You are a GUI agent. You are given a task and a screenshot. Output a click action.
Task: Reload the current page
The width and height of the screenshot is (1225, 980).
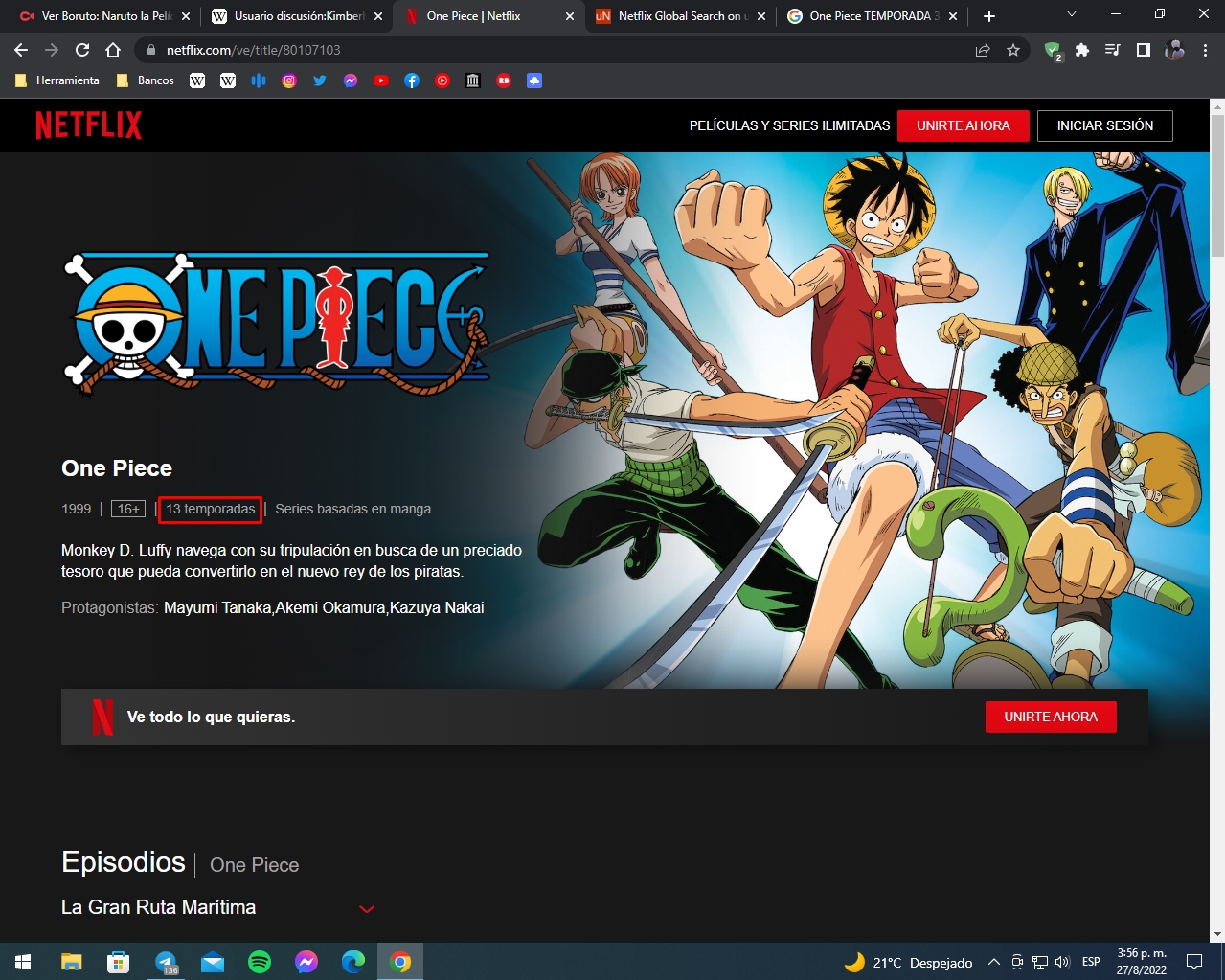(82, 50)
